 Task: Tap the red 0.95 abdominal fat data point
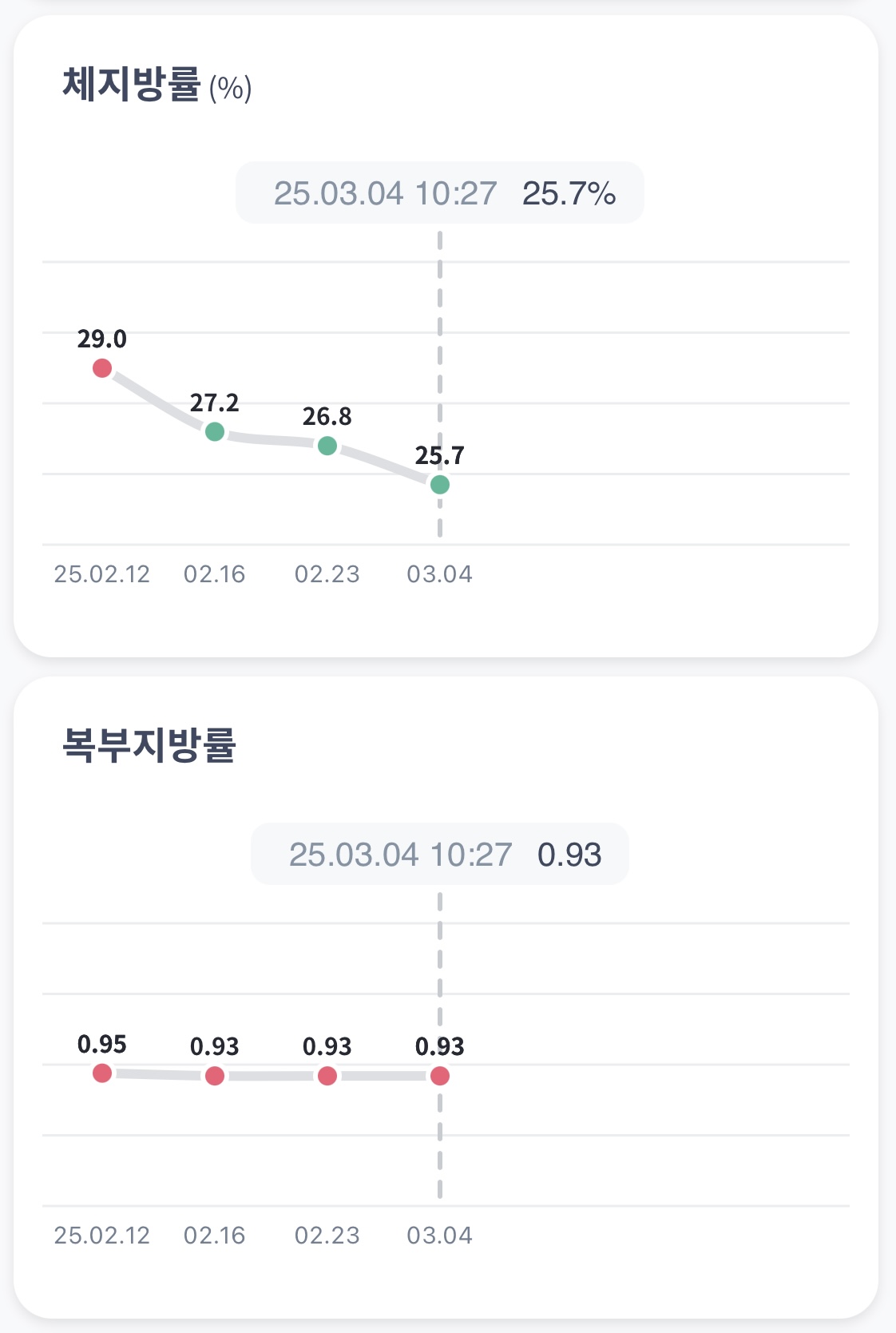pyautogui.click(x=102, y=1073)
